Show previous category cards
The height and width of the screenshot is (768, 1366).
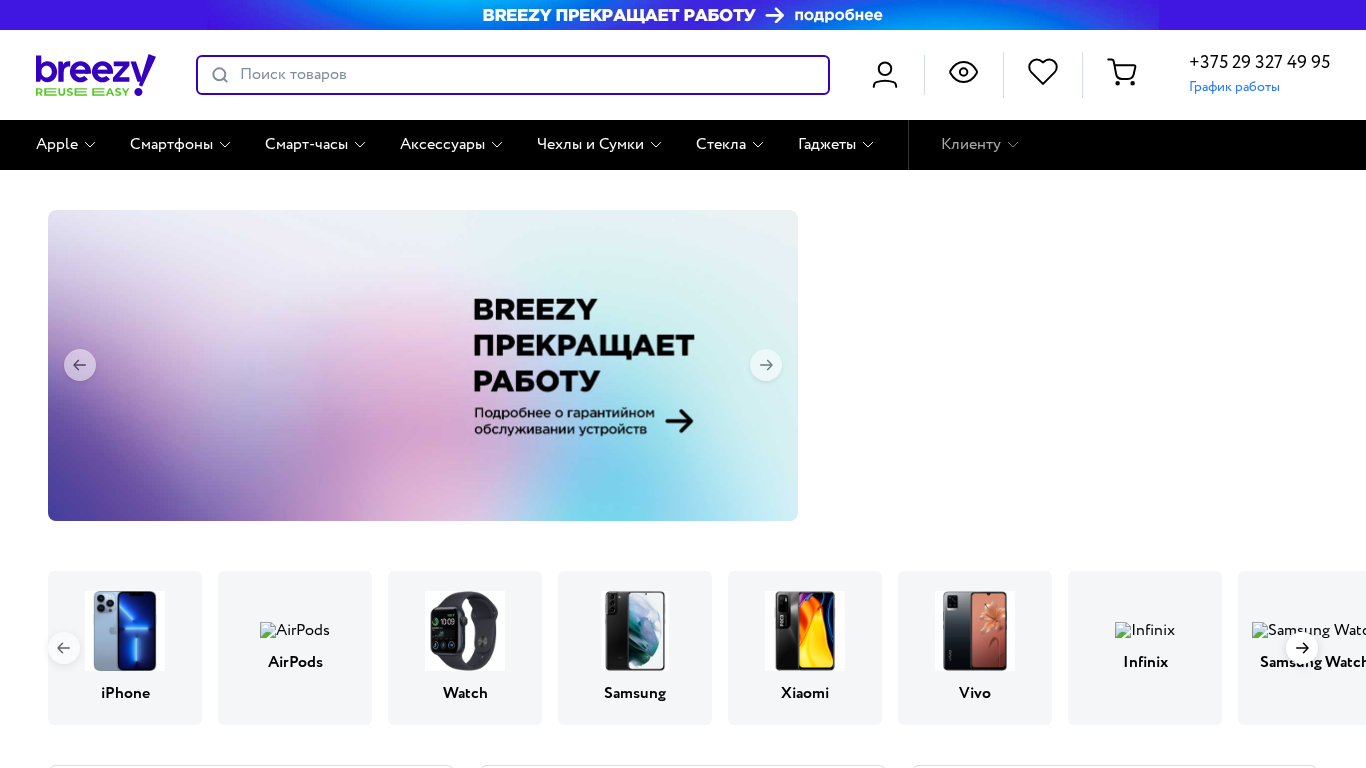(x=64, y=648)
